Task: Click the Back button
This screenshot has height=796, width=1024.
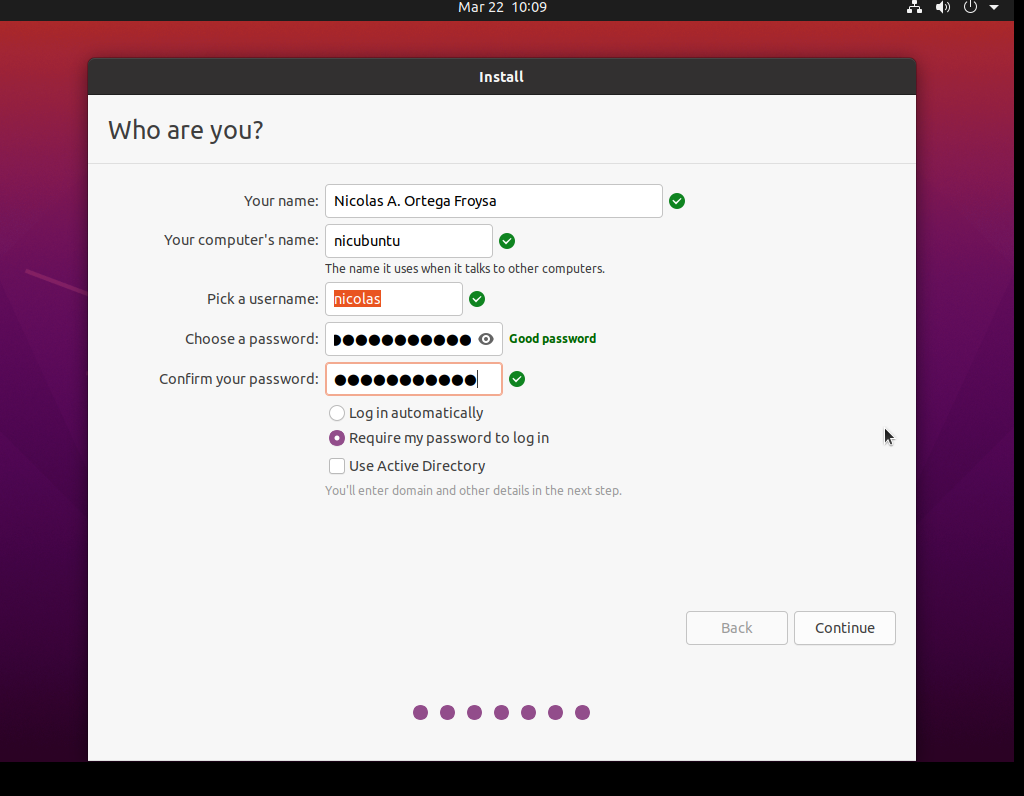Action: 737,628
